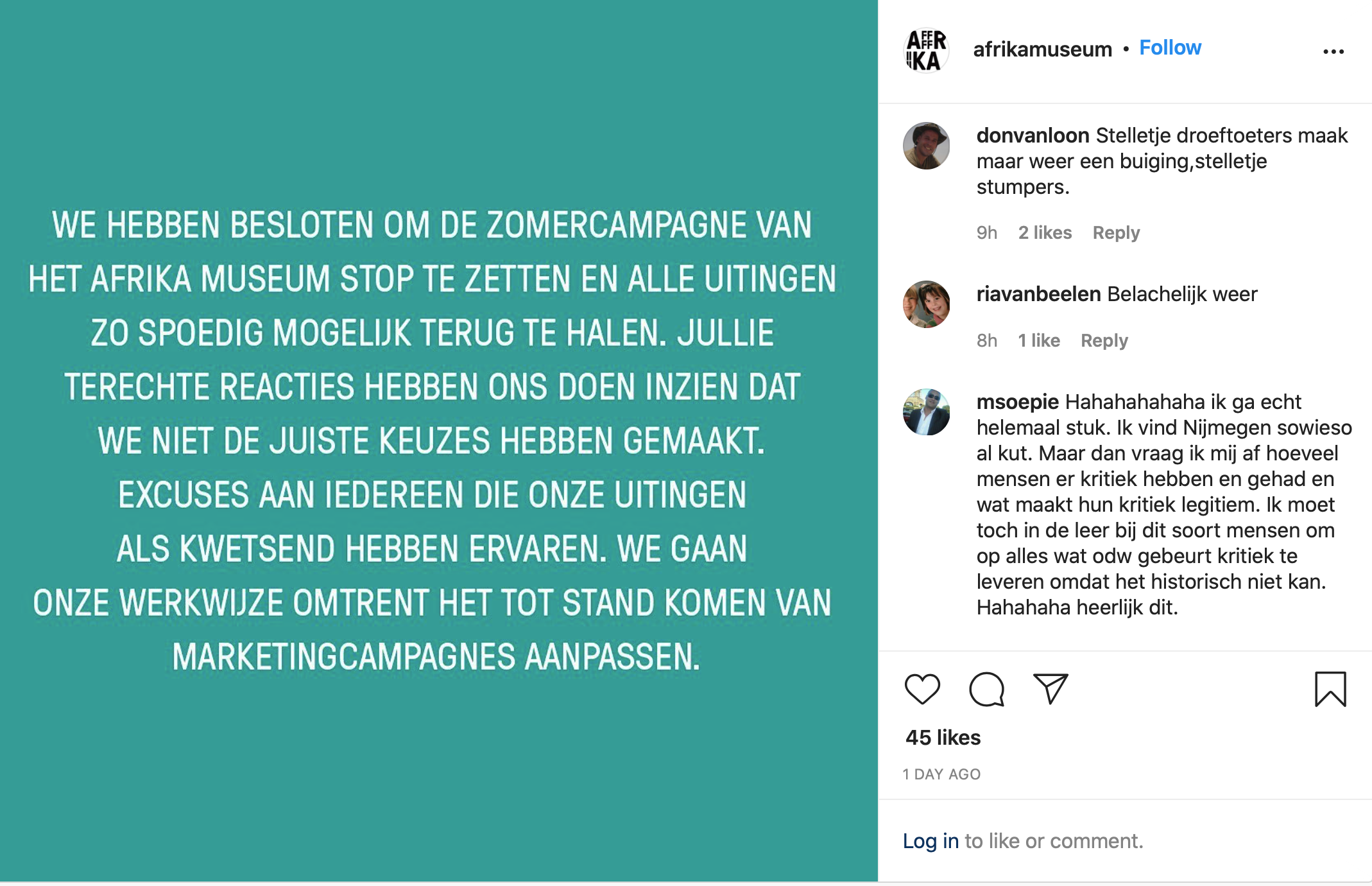Open riavanbeelen's profile avatar

click(926, 304)
